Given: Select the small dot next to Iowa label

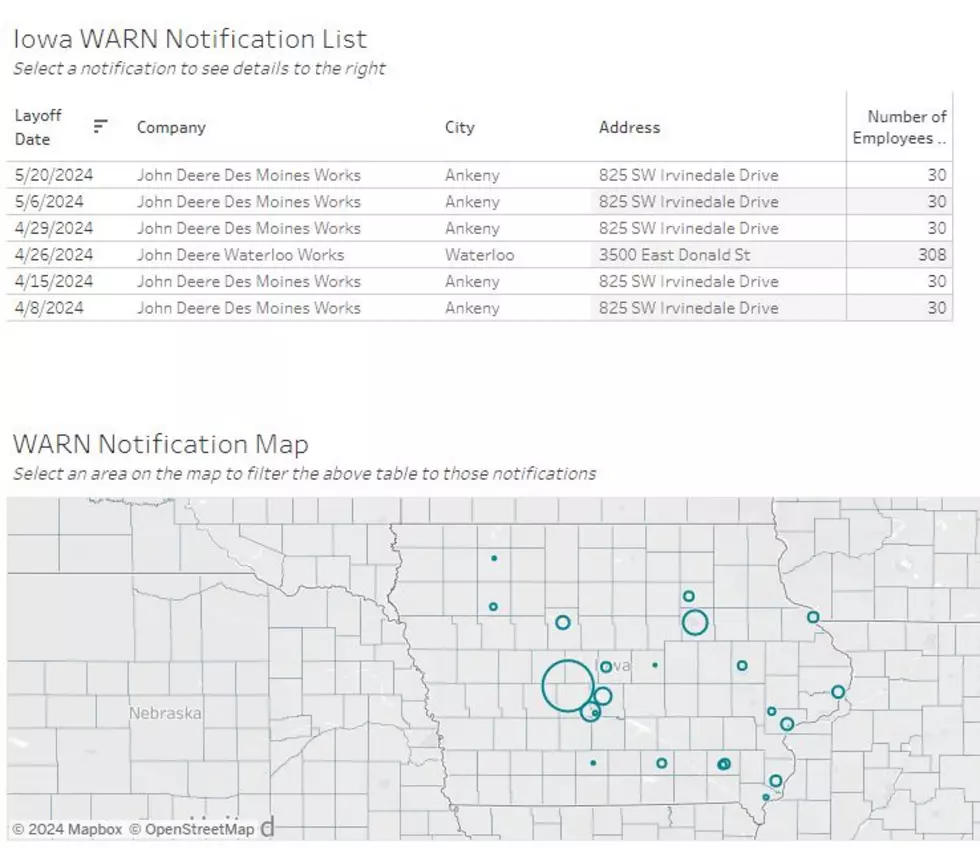Looking at the screenshot, I should pyautogui.click(x=655, y=665).
